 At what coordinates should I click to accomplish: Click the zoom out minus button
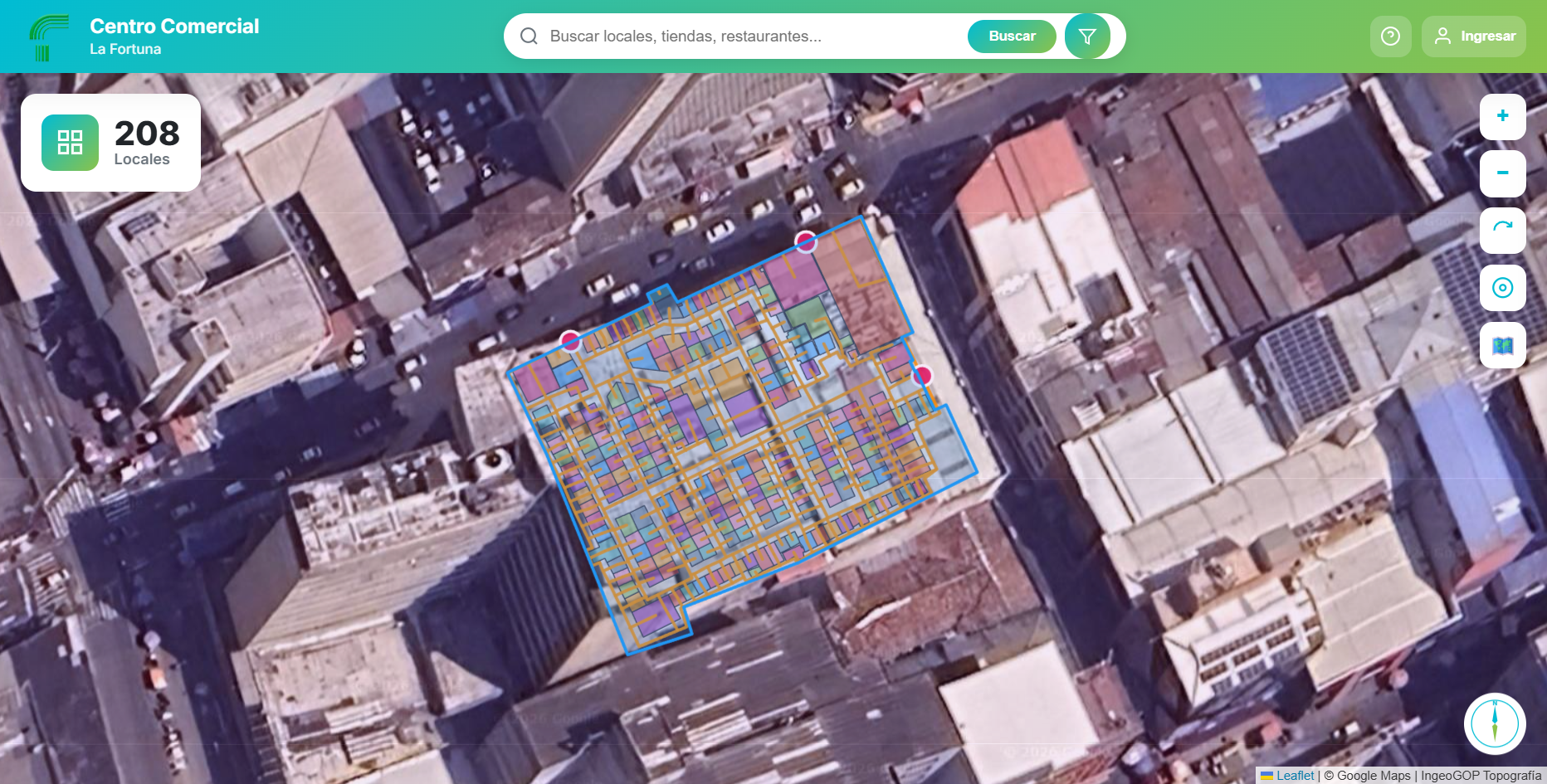[1502, 173]
